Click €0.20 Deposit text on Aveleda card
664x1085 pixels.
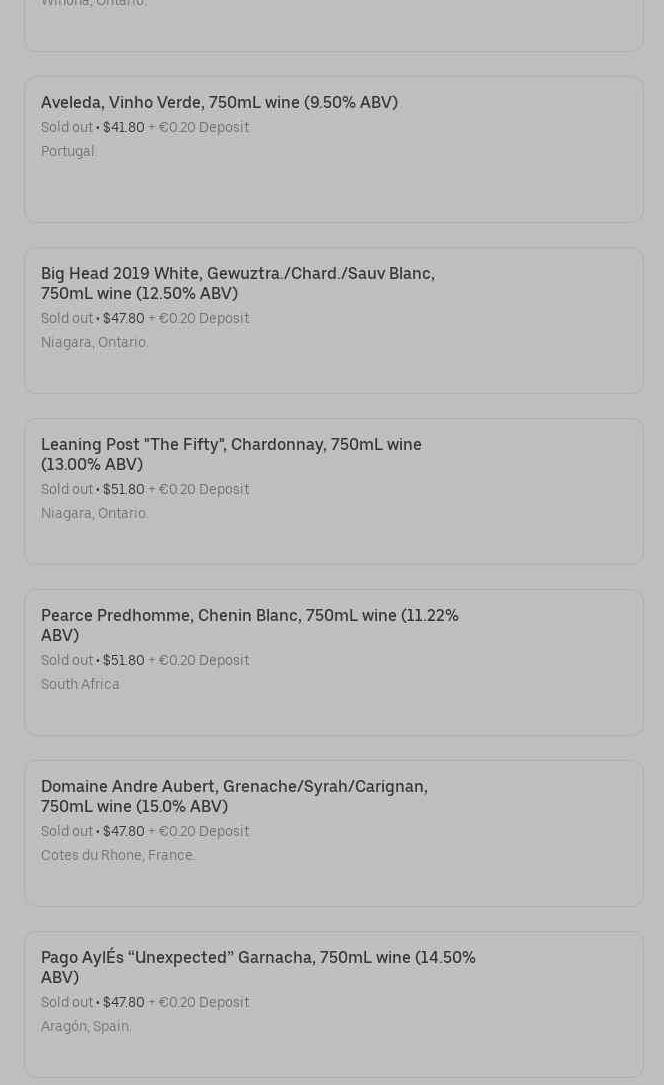203,127
